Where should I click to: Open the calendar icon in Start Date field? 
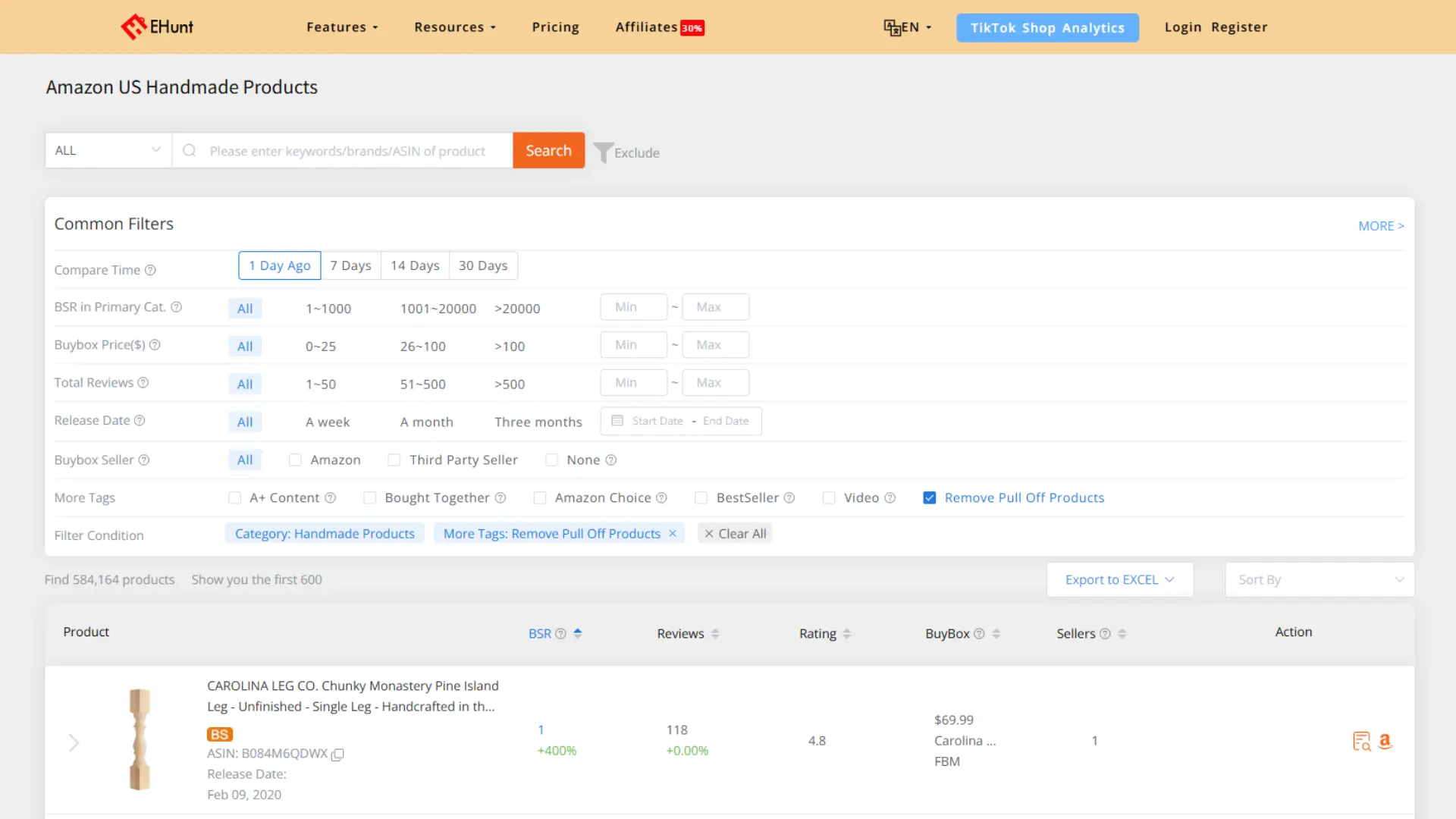point(618,421)
